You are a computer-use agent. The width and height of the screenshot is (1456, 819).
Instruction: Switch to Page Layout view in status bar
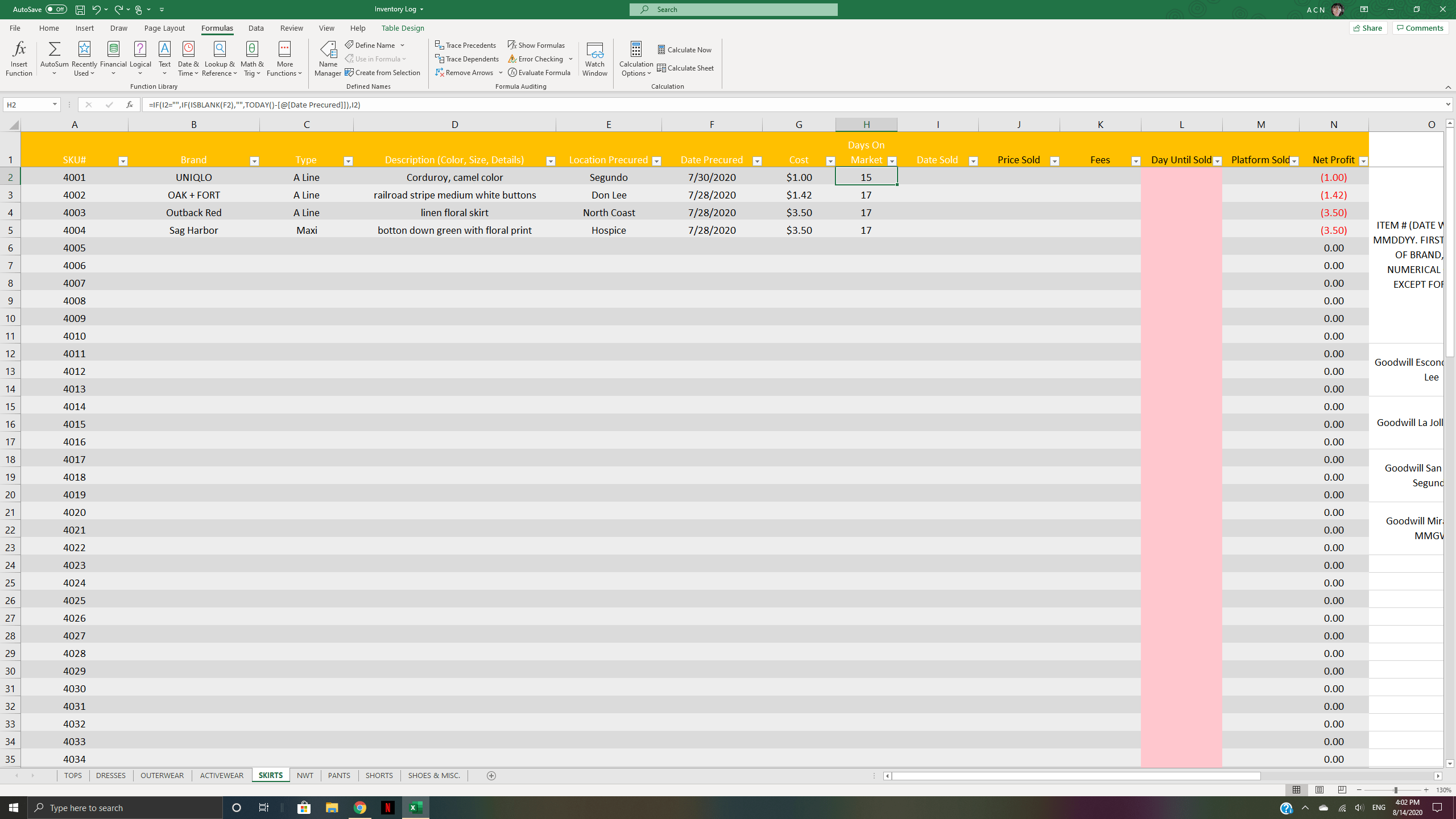(1319, 790)
